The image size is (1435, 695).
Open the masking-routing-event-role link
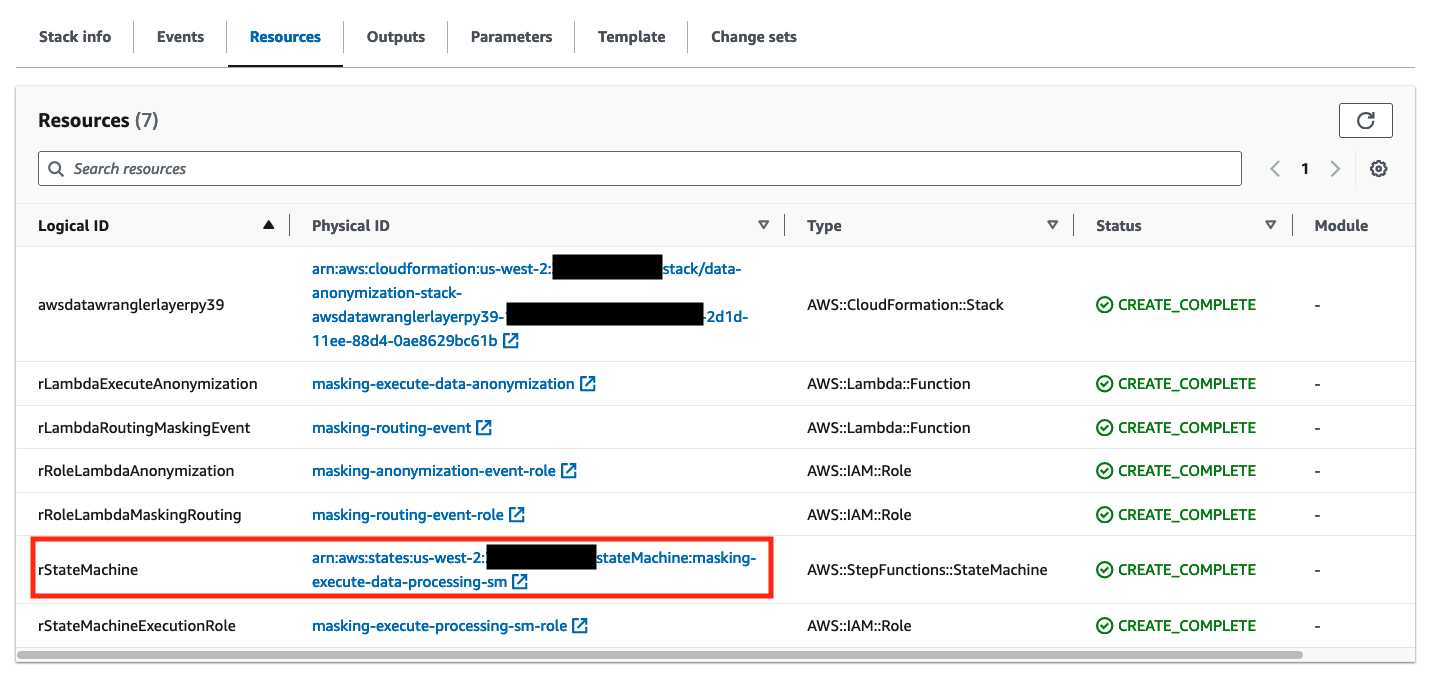click(x=408, y=515)
